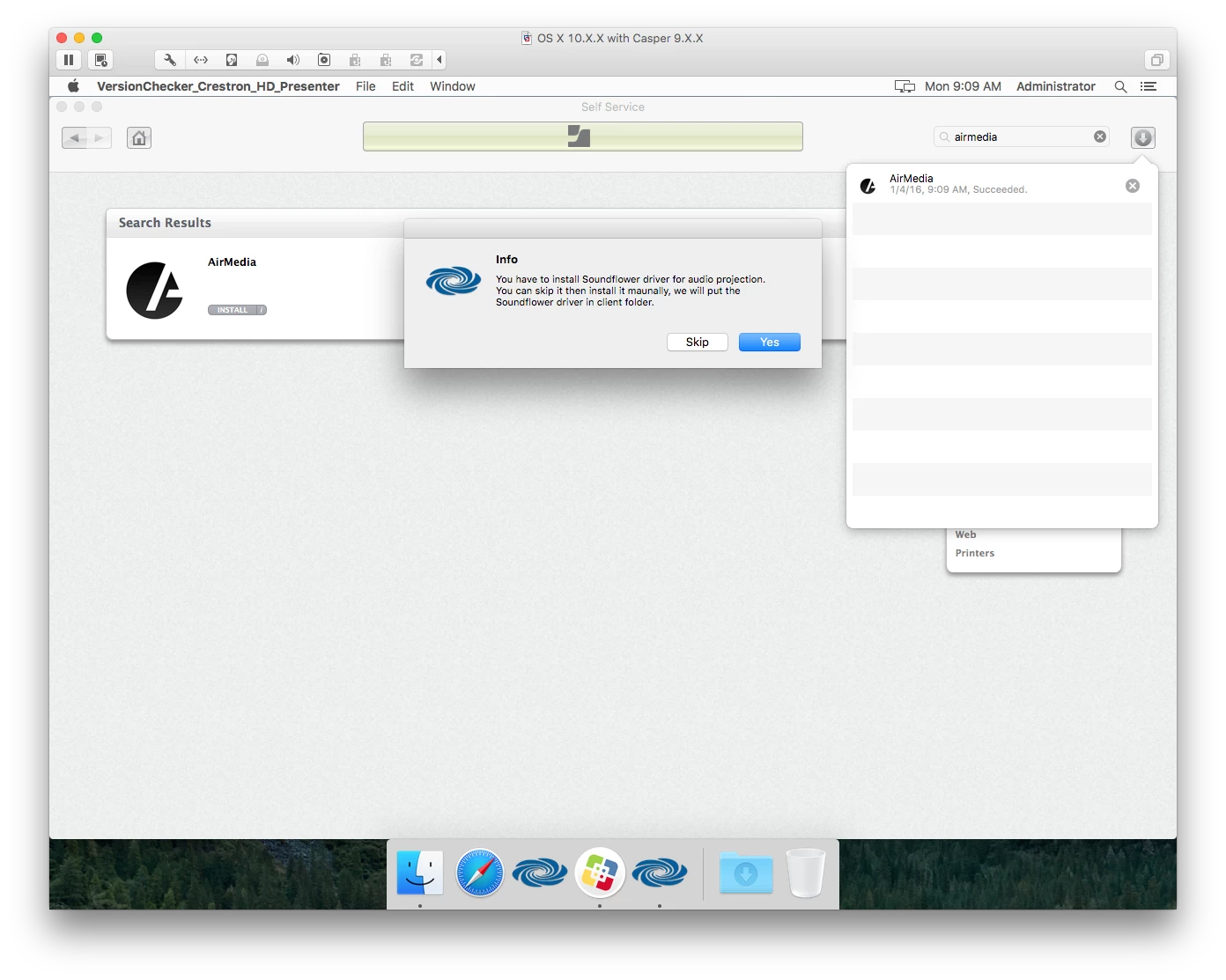Collapse the VM device toolbar arrow
Viewport: 1226px width, 980px height.
(439, 60)
